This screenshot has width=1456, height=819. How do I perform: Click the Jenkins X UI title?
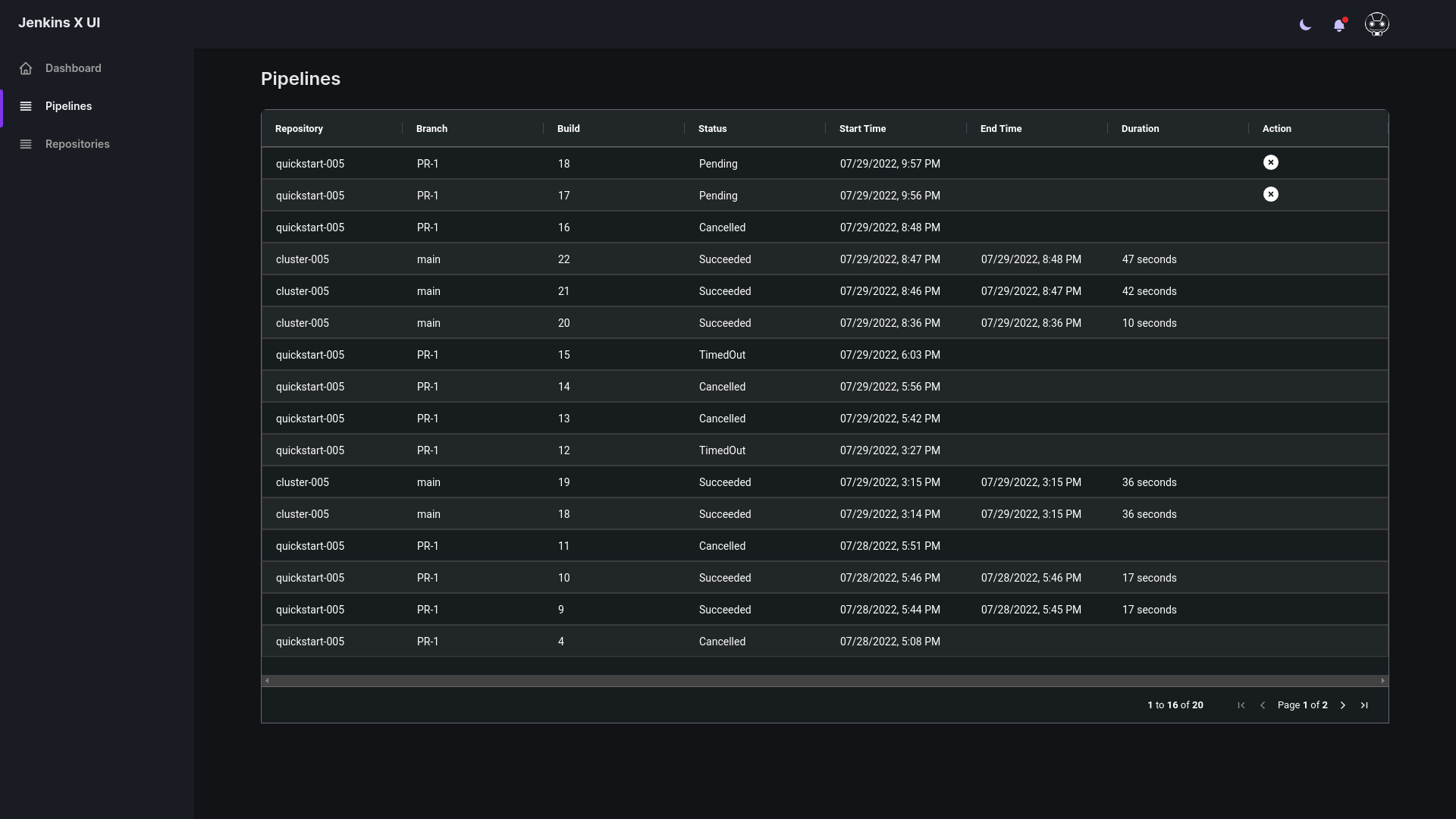click(59, 23)
